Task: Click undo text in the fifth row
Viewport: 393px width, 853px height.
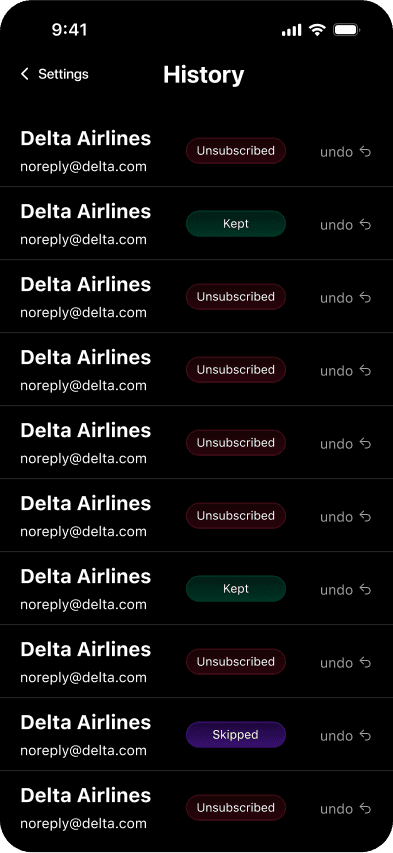Action: (336, 444)
